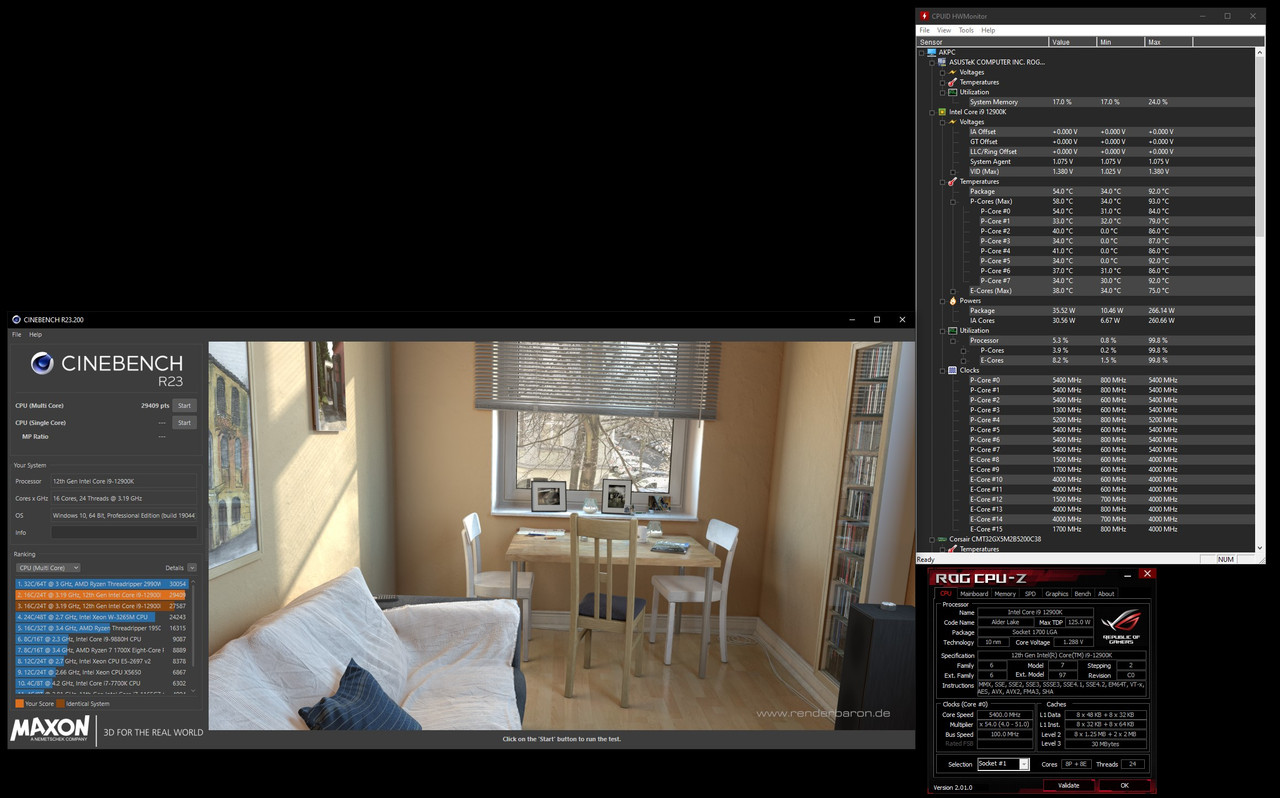Collapse the ASUSTeK COMPUTER INC. ROG node

[932, 62]
